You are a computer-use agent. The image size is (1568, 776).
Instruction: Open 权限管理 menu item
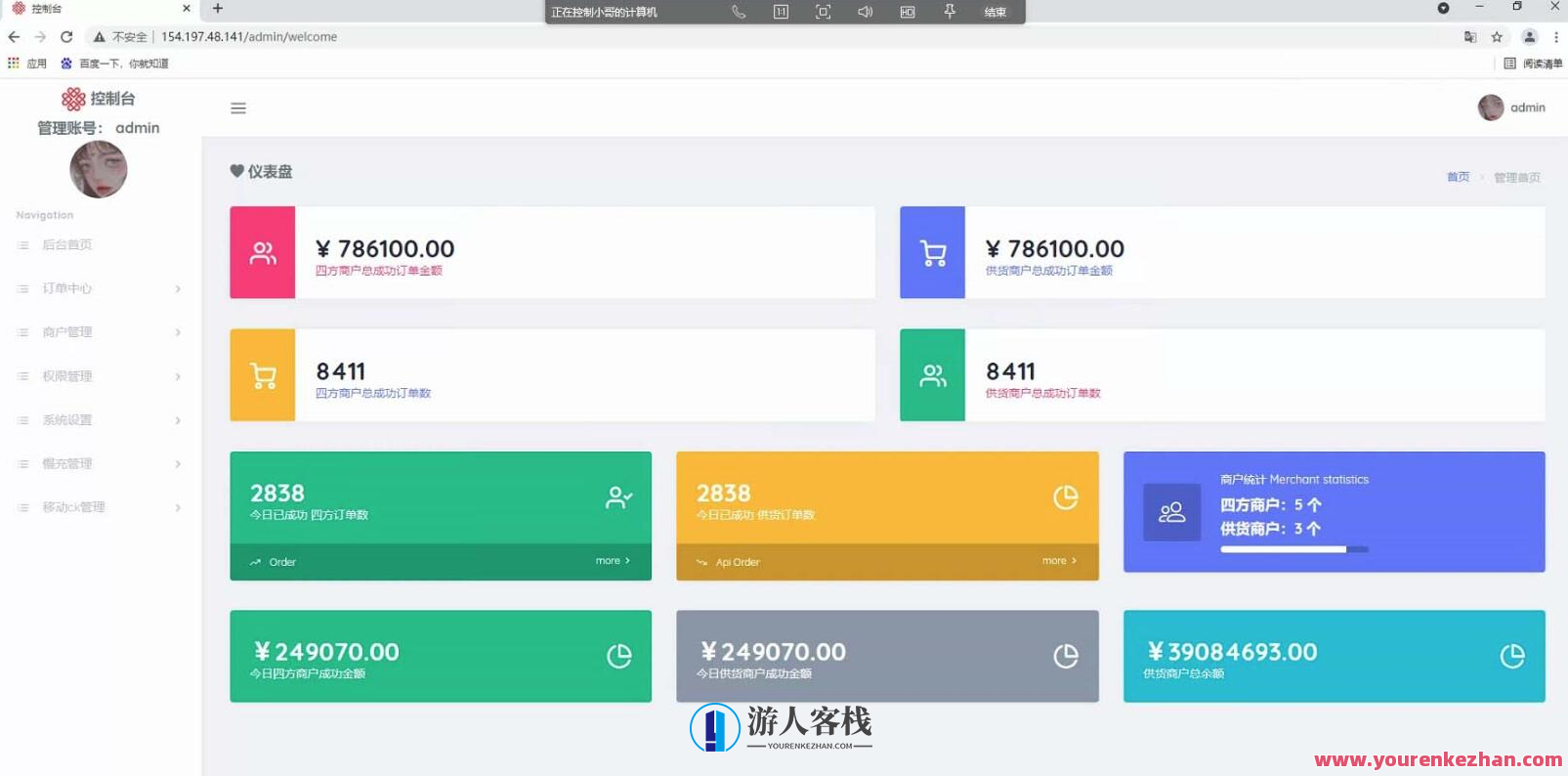[67, 376]
